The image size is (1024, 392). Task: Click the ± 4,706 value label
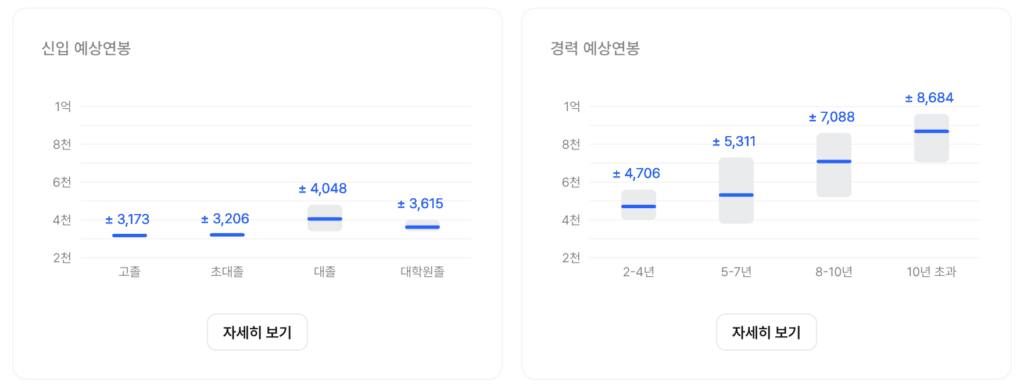click(637, 174)
